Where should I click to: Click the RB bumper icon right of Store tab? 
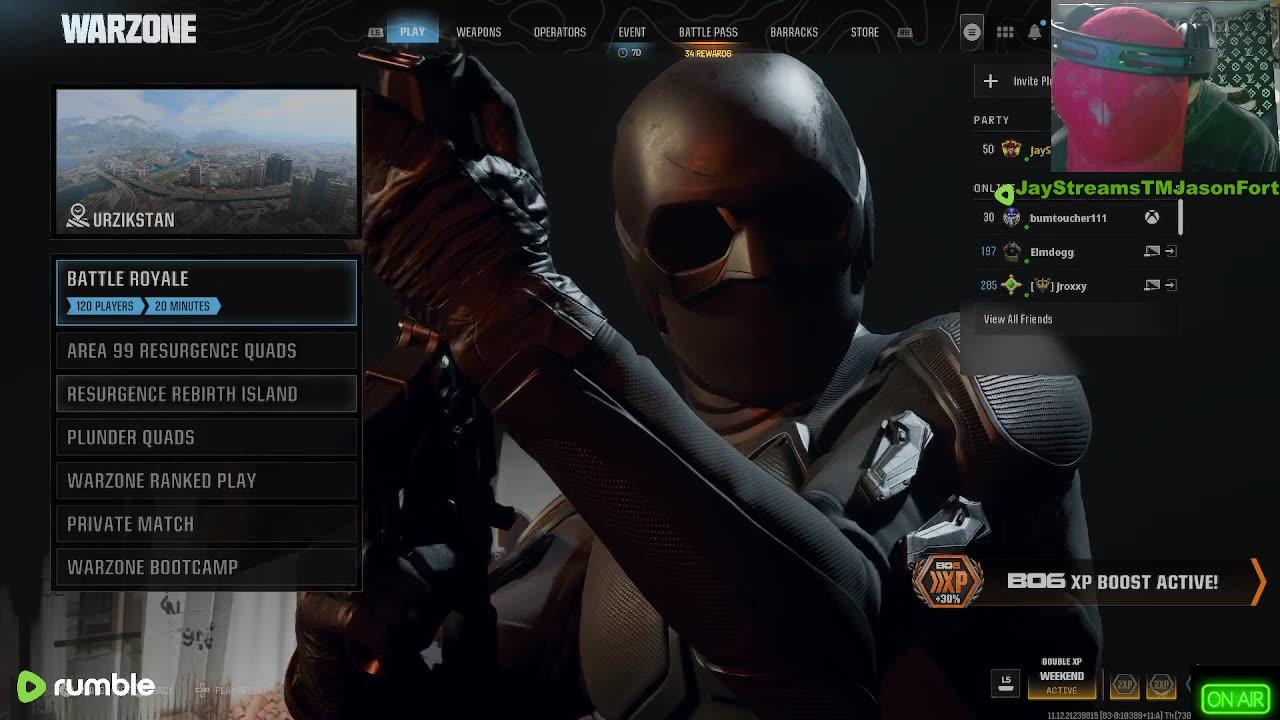coord(905,32)
